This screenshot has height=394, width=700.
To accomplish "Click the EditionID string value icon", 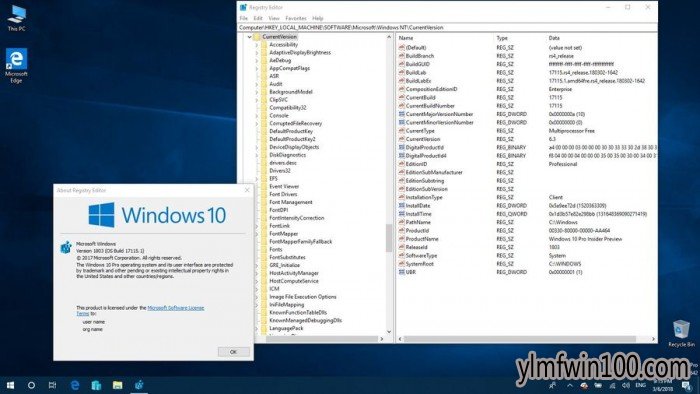I will click(401, 164).
